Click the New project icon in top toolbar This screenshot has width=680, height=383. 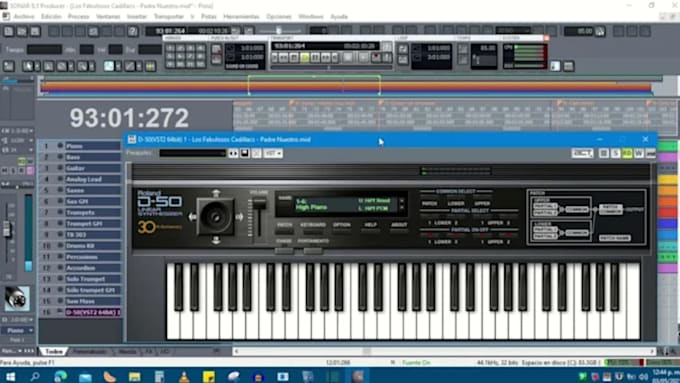pos(9,31)
